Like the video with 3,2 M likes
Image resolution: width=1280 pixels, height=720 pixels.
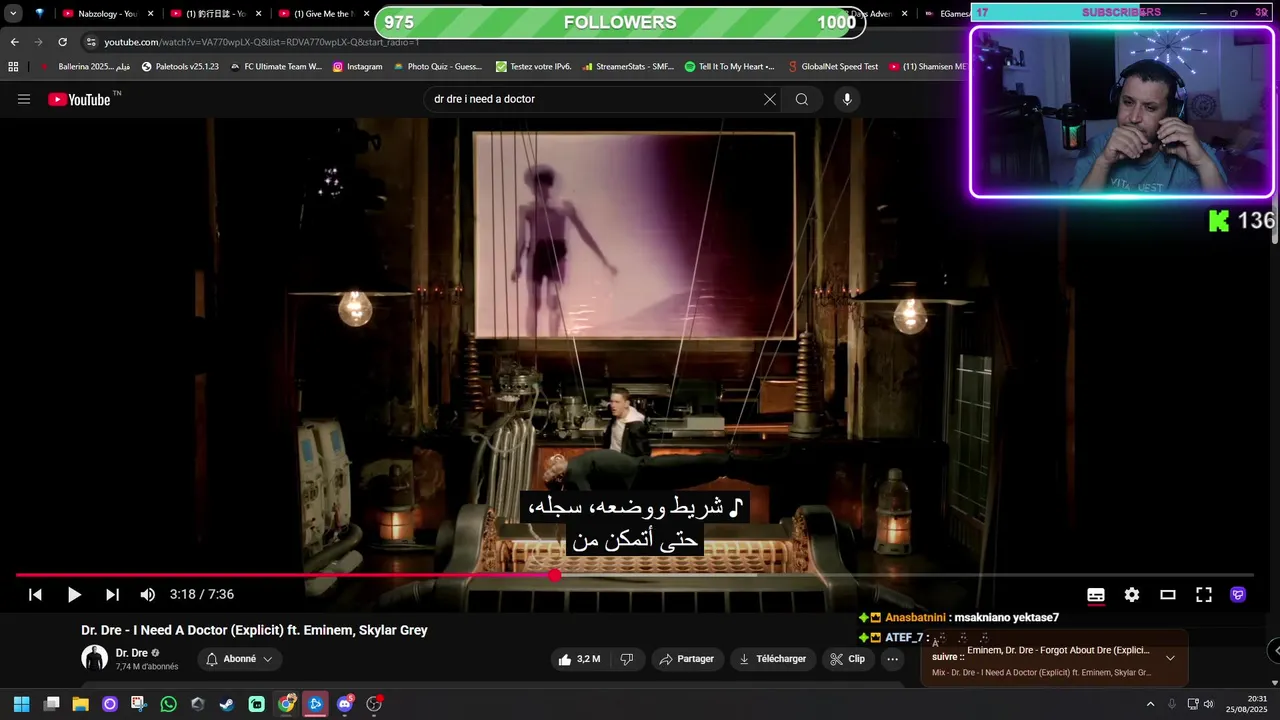coord(579,659)
